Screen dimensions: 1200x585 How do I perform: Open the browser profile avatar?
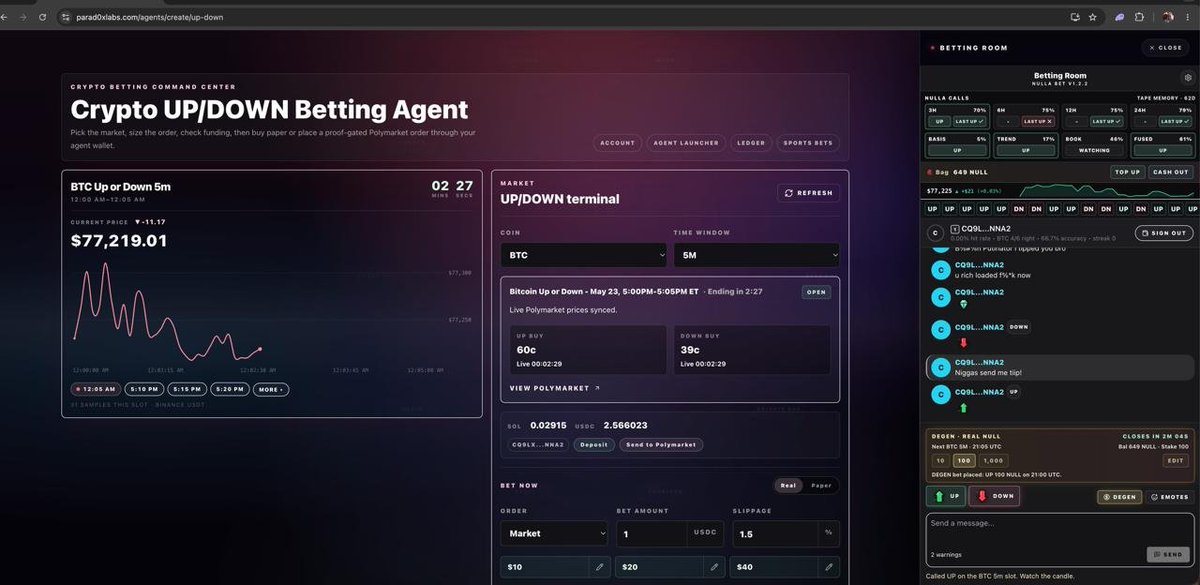(1168, 17)
